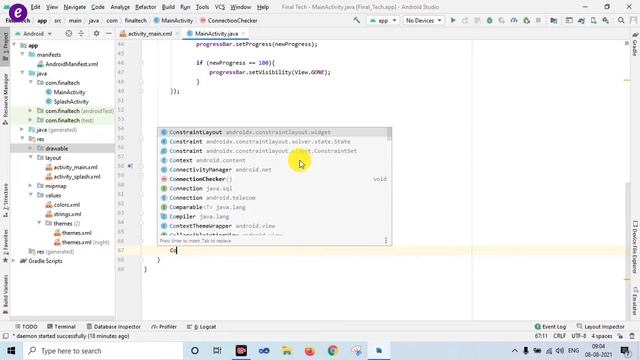This screenshot has width=640, height=360.
Task: Open AndroidManifest.xml in the project tree
Action: pos(71,64)
